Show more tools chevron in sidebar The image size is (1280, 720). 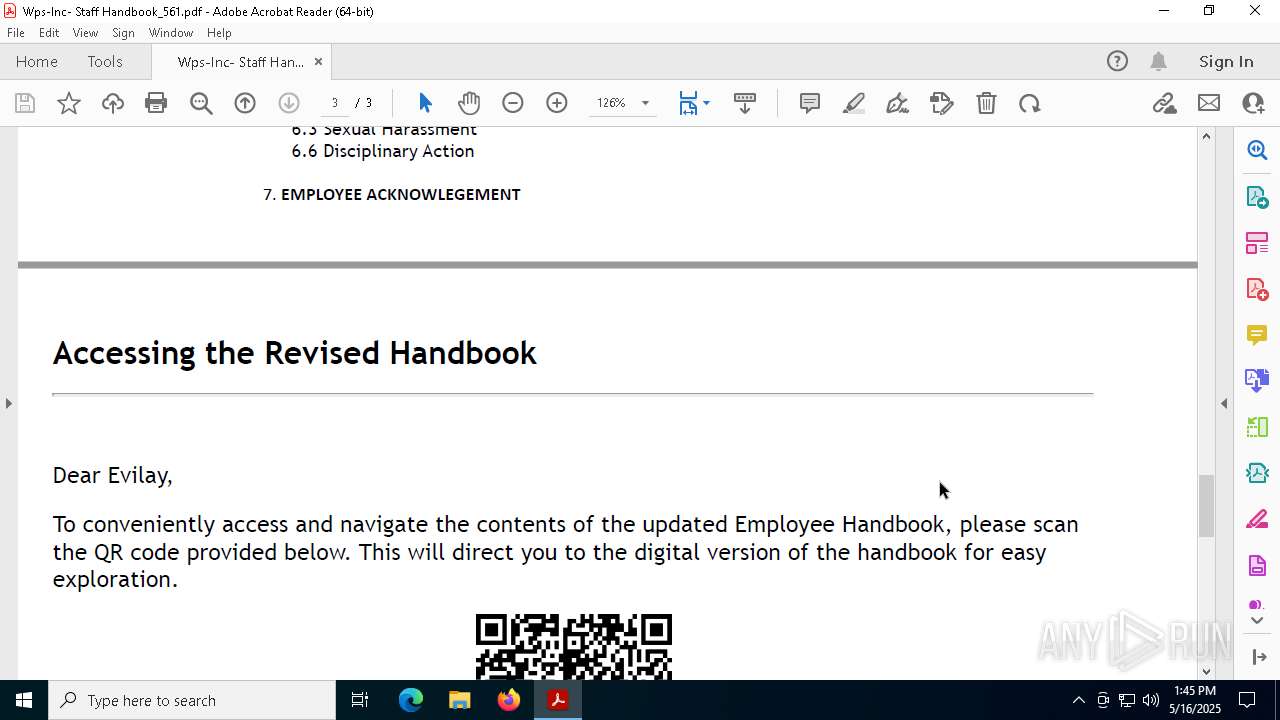coord(1257,621)
